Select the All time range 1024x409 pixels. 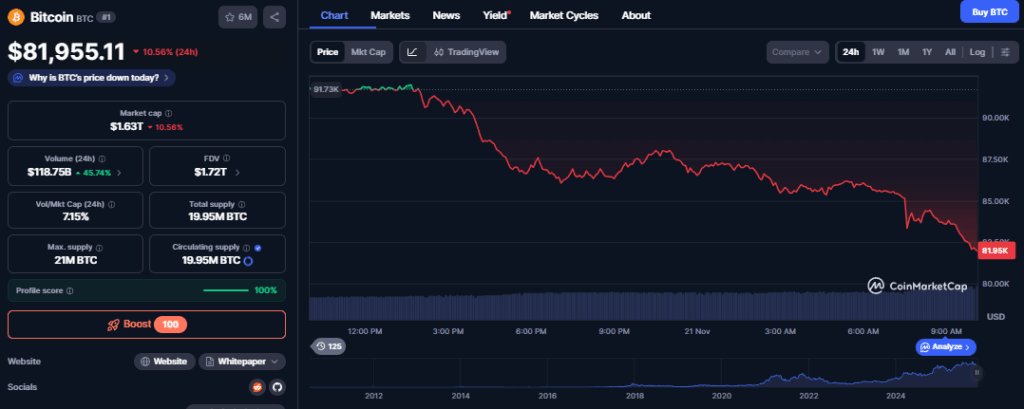coord(950,52)
